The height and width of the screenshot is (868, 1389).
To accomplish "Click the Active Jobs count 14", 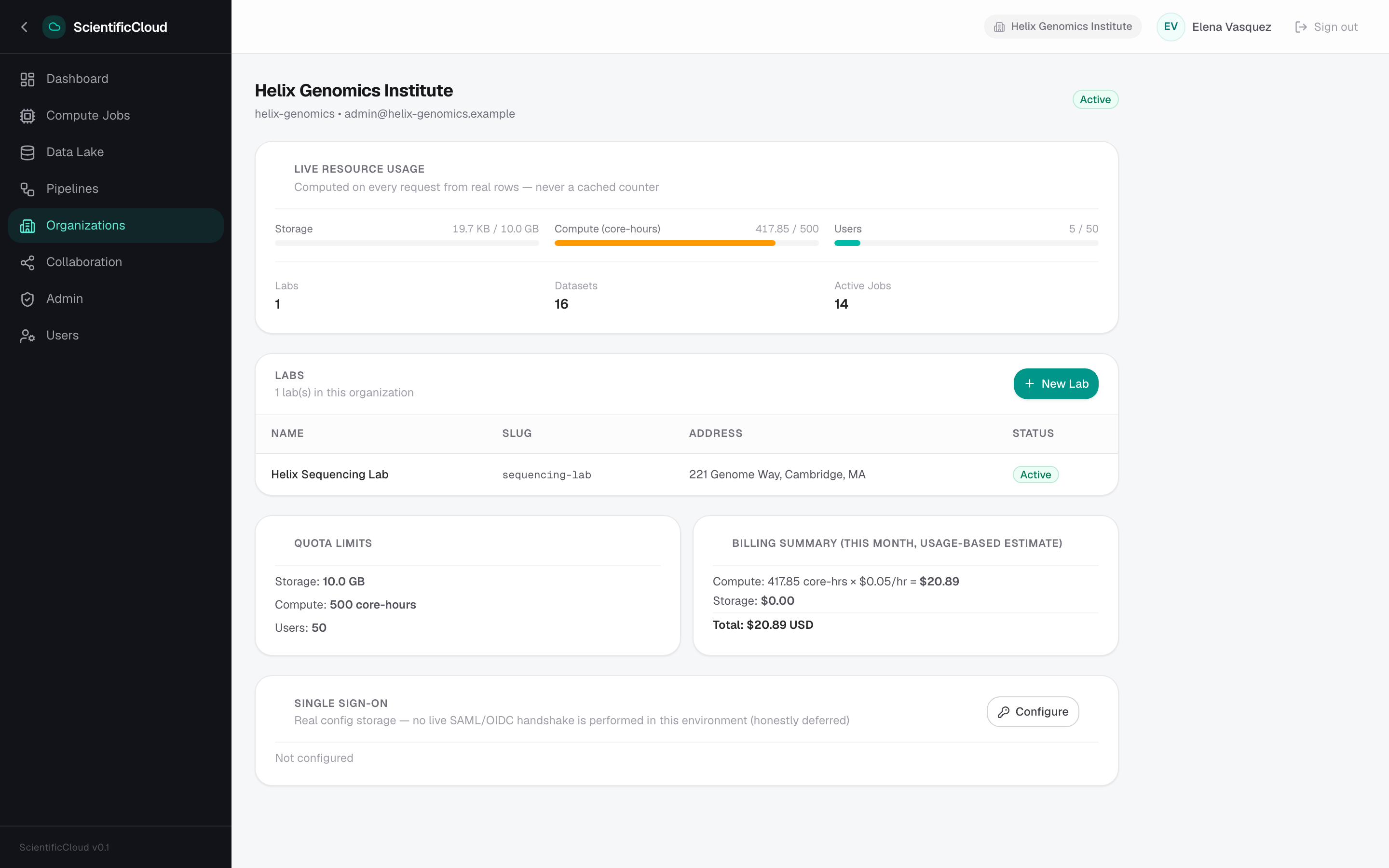I will point(841,304).
